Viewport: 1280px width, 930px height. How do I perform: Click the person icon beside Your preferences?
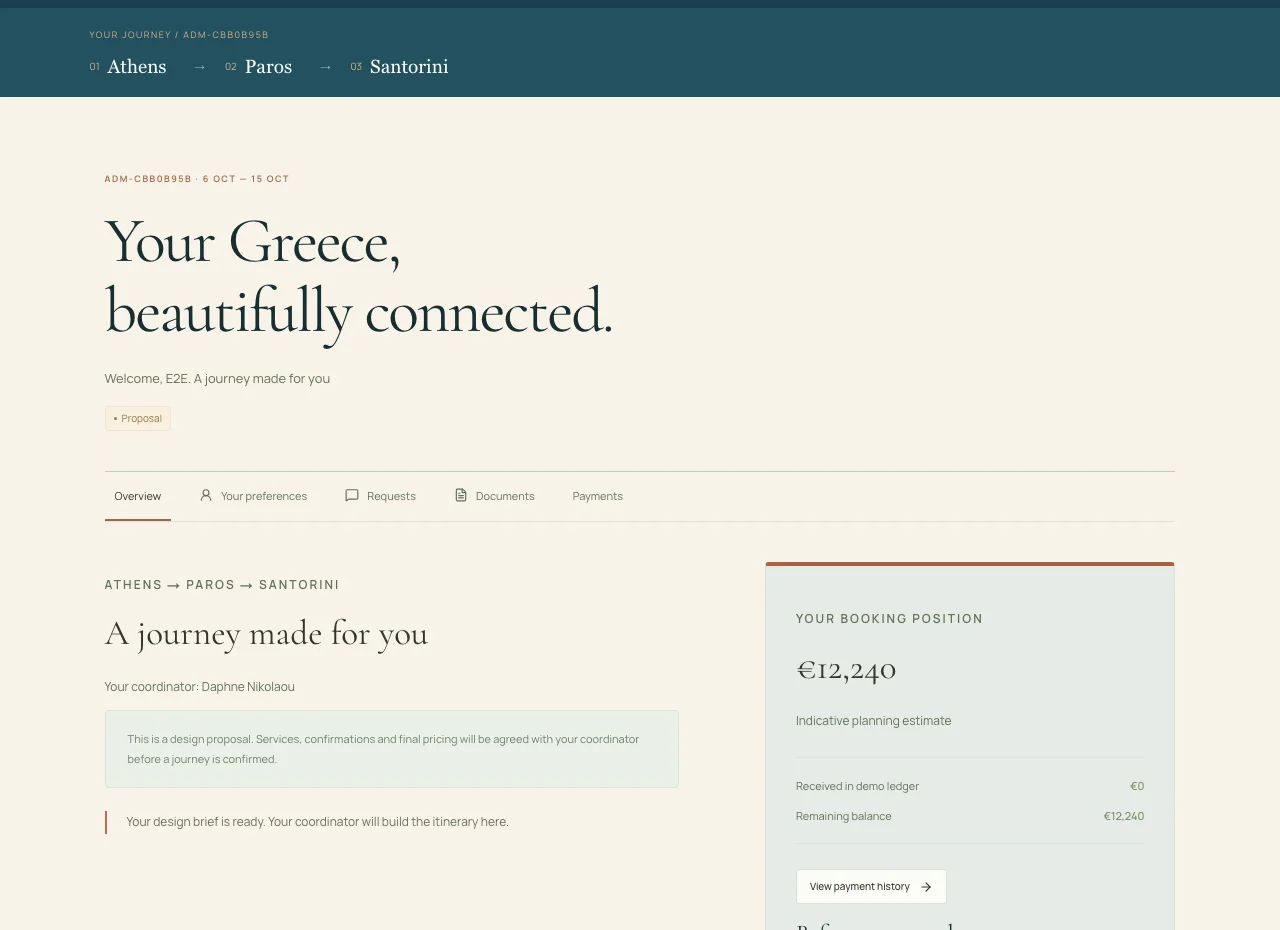(206, 495)
